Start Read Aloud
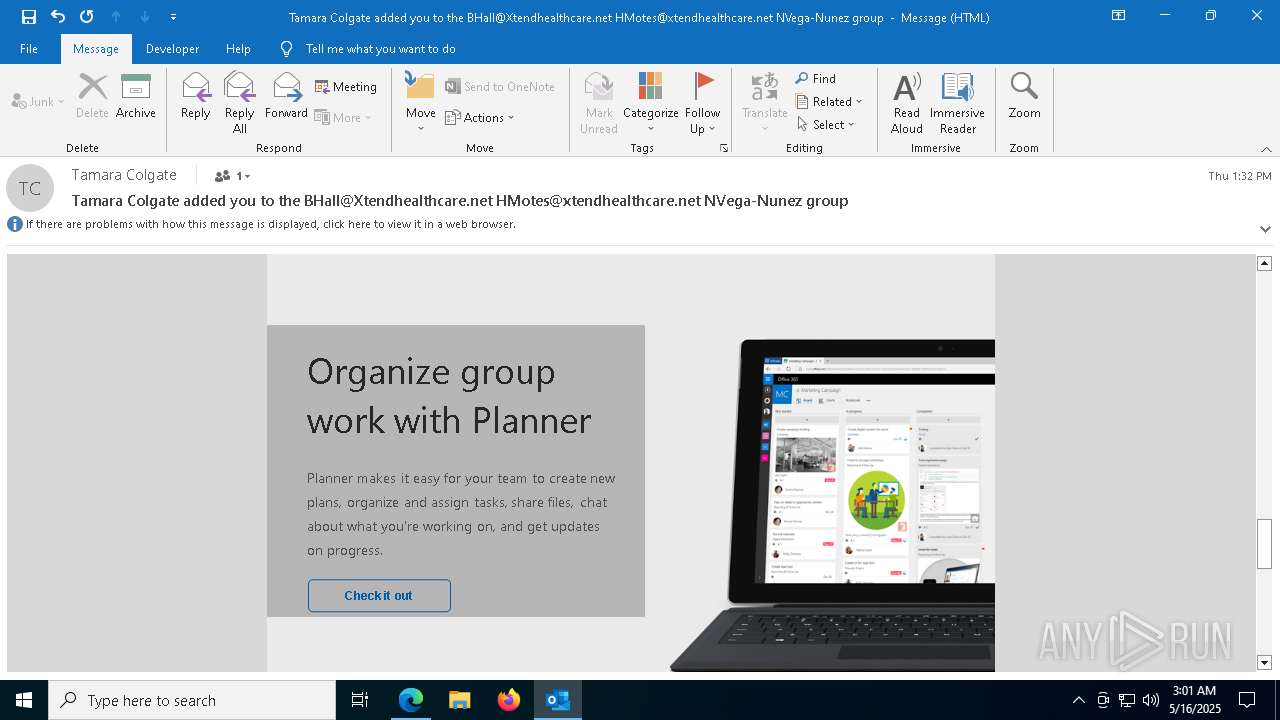Screen dimensions: 1280x720 coord(907,102)
